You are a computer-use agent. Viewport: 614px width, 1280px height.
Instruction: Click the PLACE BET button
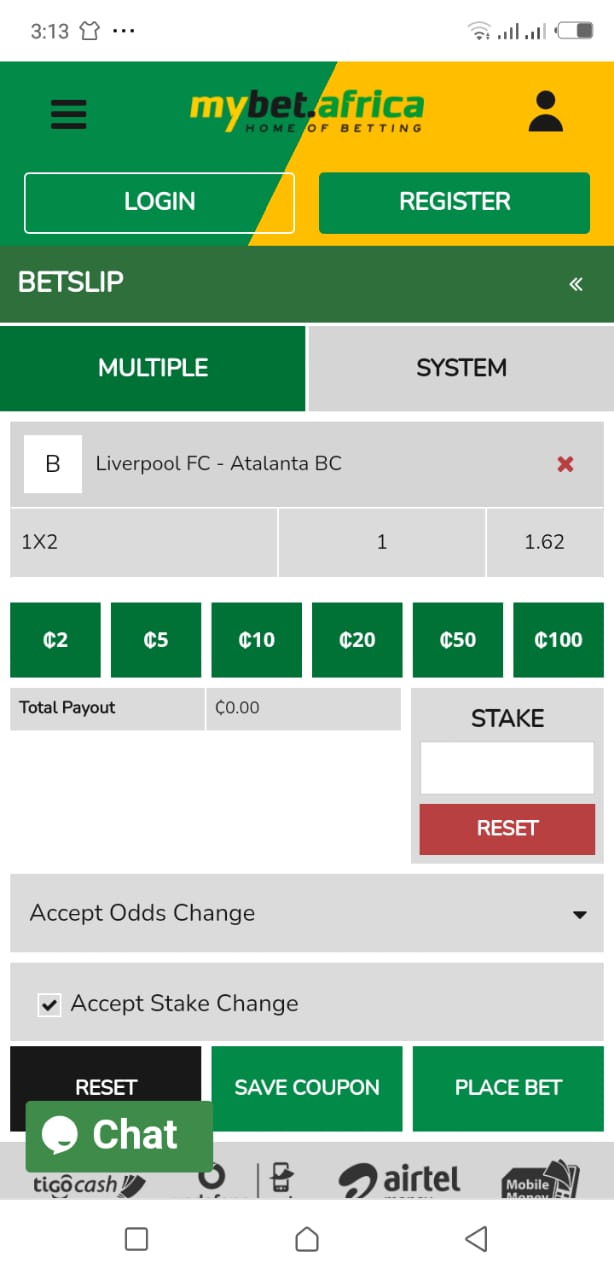coord(508,1088)
